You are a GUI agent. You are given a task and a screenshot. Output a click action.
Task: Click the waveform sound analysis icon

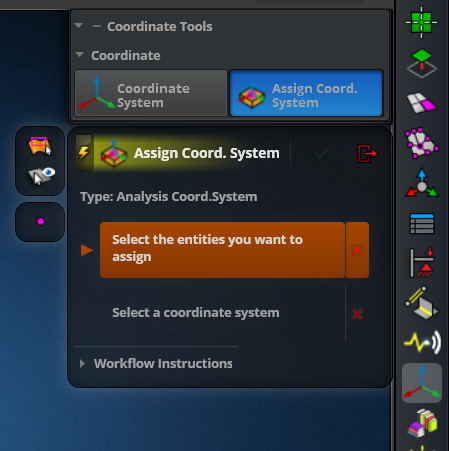click(422, 342)
